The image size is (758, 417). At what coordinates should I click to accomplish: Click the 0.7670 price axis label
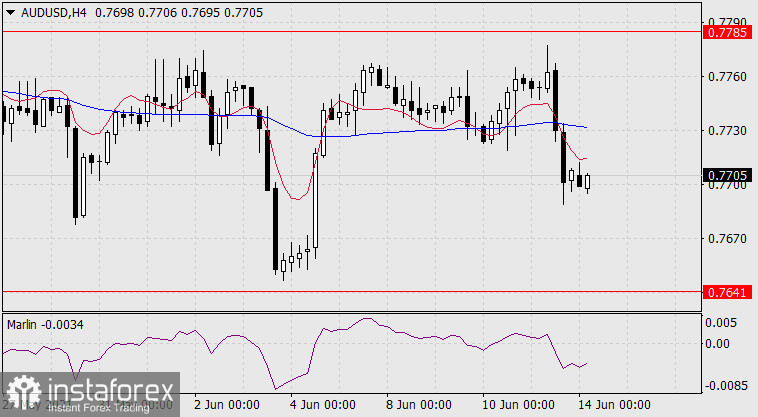(726, 239)
